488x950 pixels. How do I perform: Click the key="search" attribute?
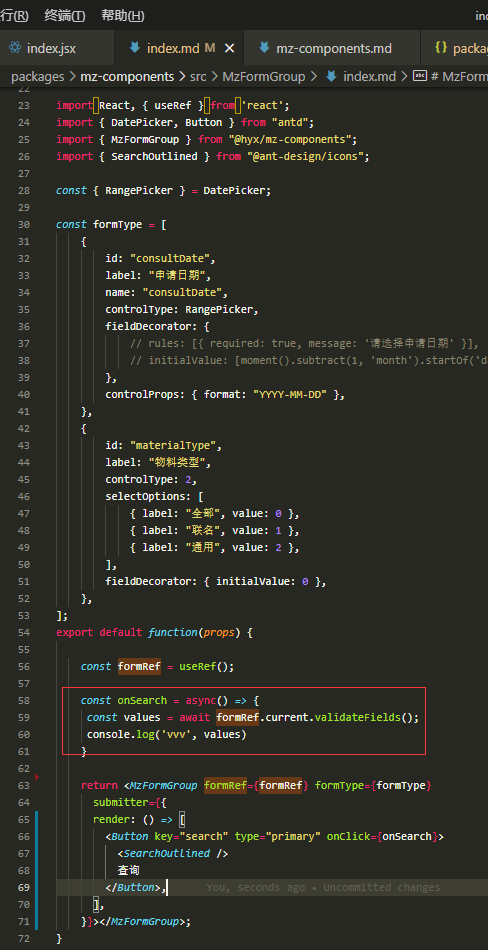(191, 837)
